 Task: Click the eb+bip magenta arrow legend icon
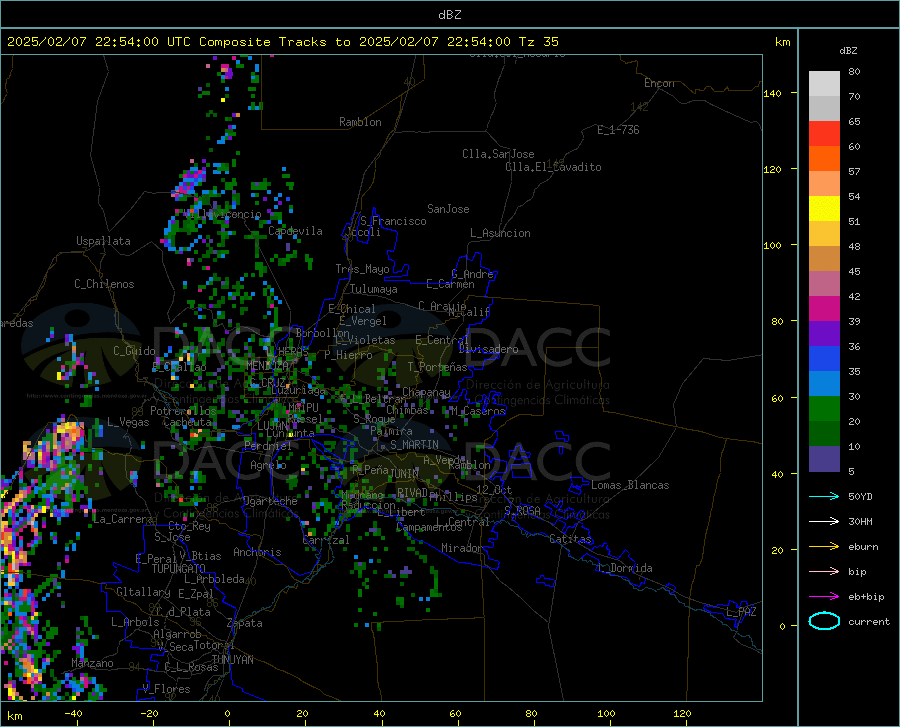click(824, 597)
